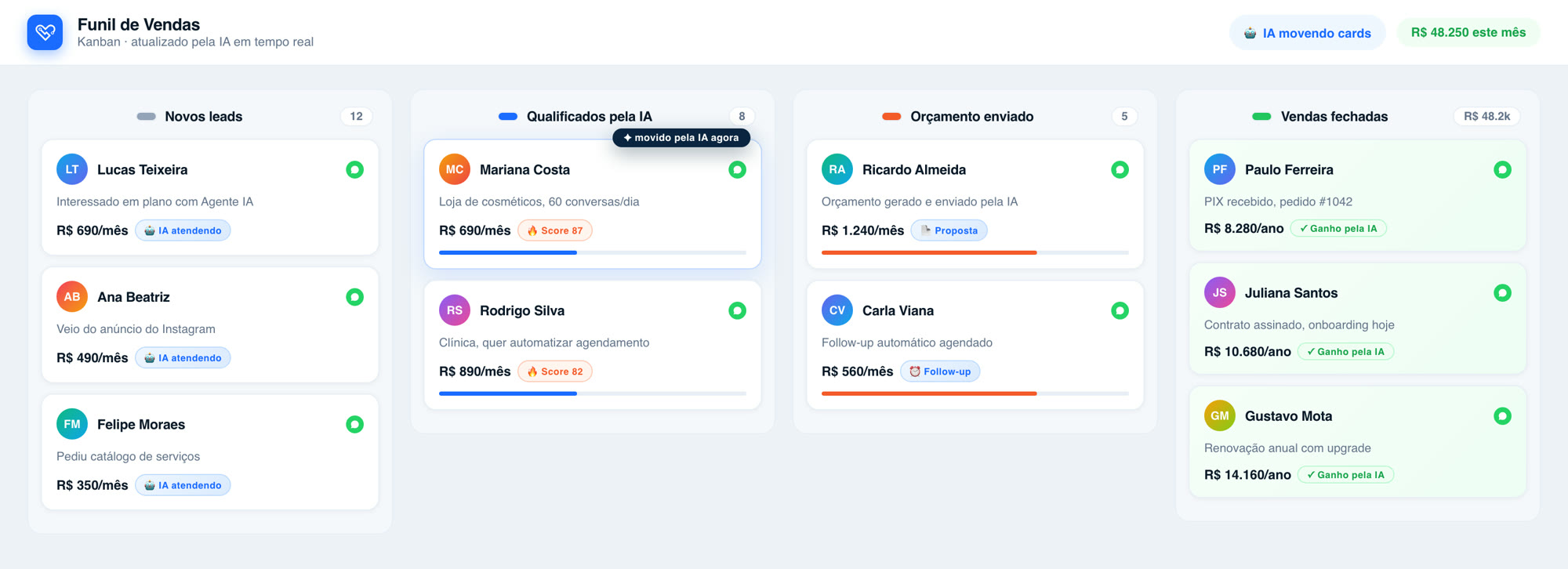Click Ricardo Almeida's orange progress bar
The height and width of the screenshot is (569, 1568).
click(975, 252)
